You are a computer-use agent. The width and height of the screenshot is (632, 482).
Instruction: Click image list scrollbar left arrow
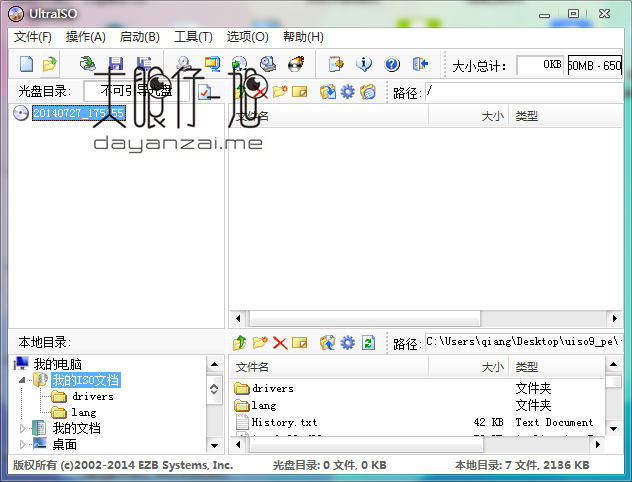click(x=238, y=318)
